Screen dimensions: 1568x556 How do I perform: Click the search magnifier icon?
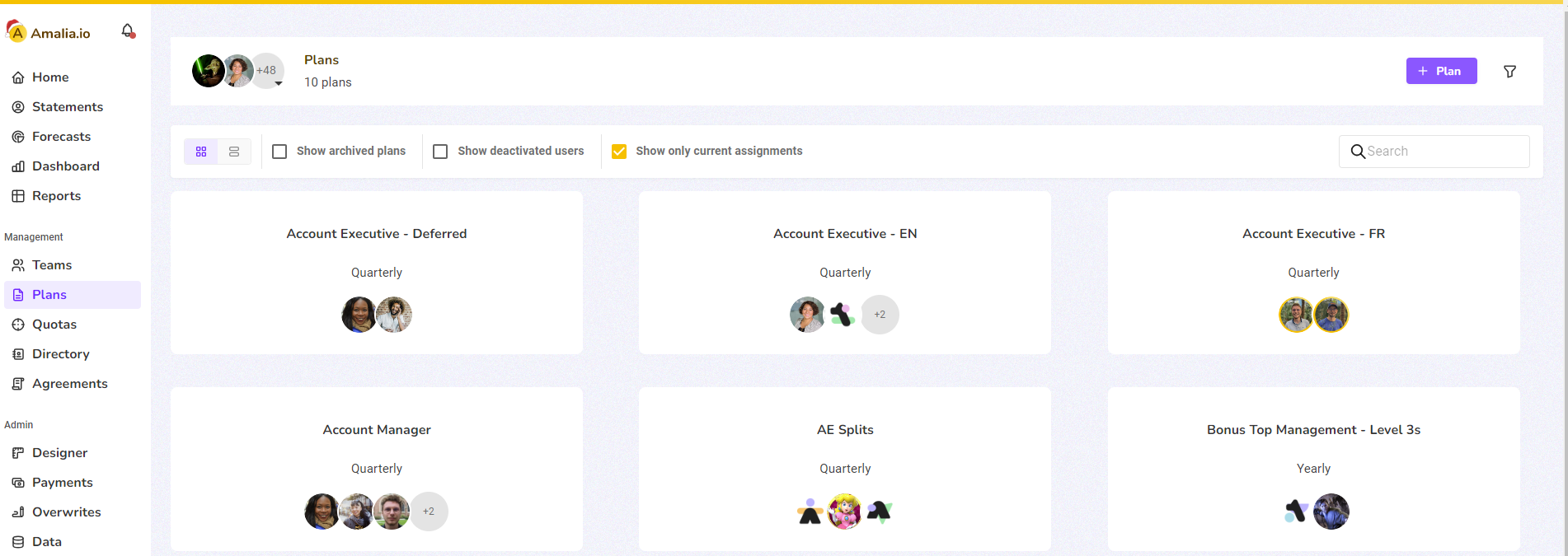pos(1358,152)
